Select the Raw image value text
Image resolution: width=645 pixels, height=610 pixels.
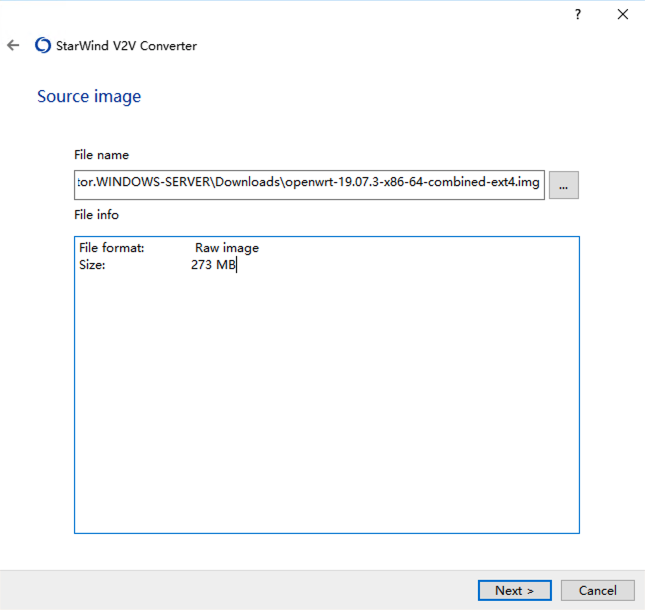click(x=227, y=248)
